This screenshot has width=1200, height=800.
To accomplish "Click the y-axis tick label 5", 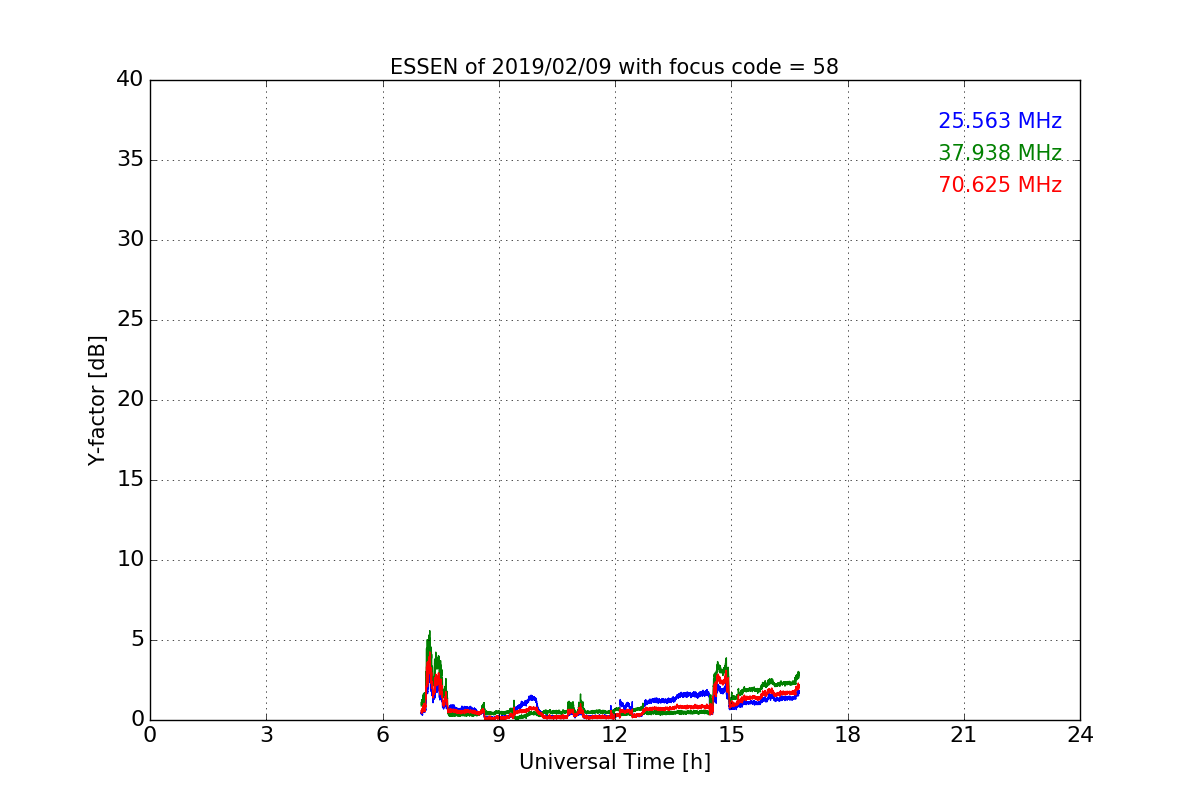I will tap(136, 640).
